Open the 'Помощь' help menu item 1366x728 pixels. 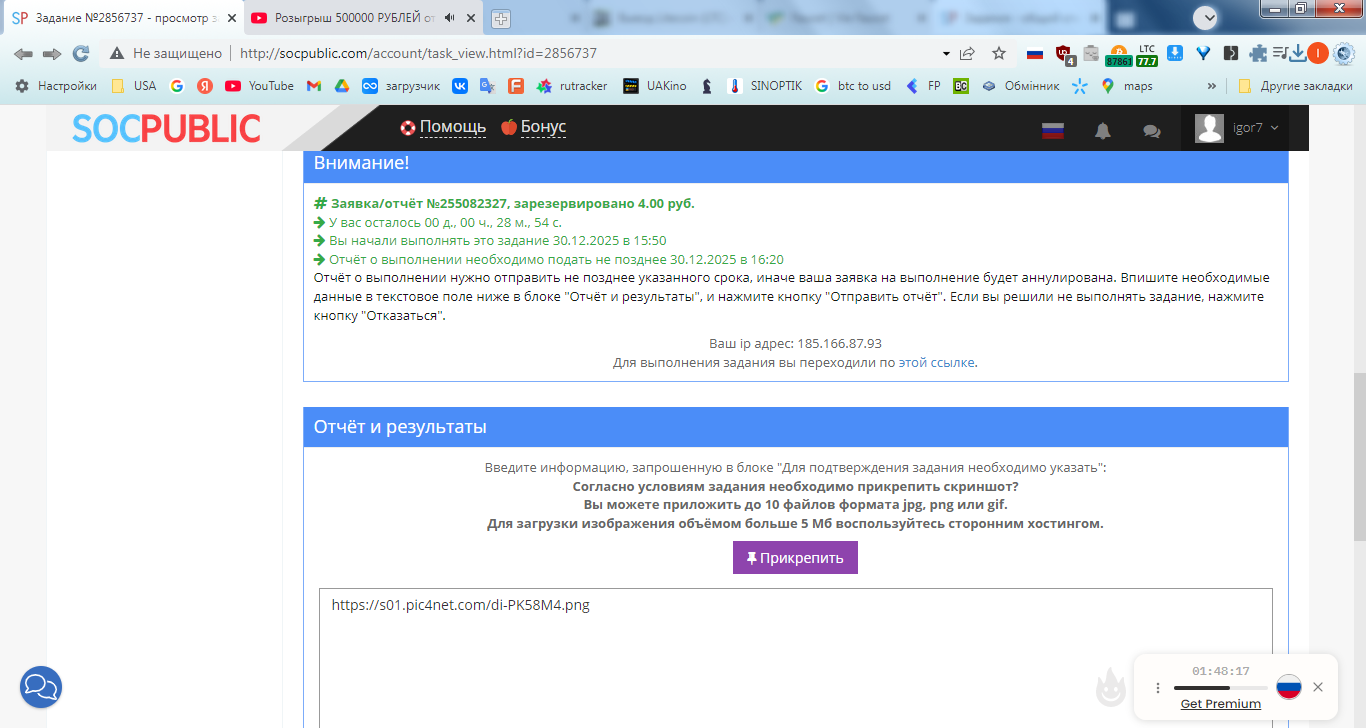tap(443, 127)
